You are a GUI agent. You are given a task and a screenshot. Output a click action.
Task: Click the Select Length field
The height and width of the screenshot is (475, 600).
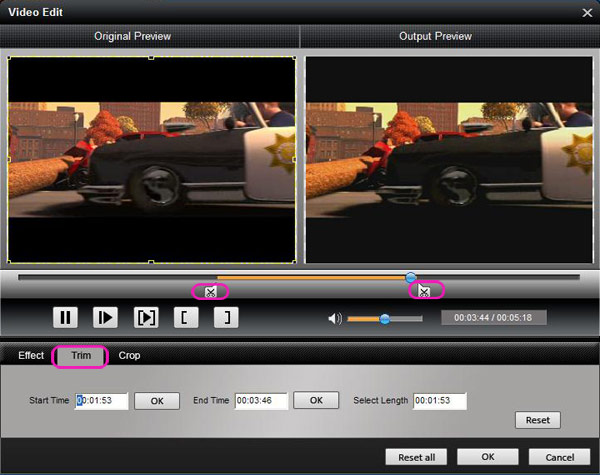tap(440, 401)
